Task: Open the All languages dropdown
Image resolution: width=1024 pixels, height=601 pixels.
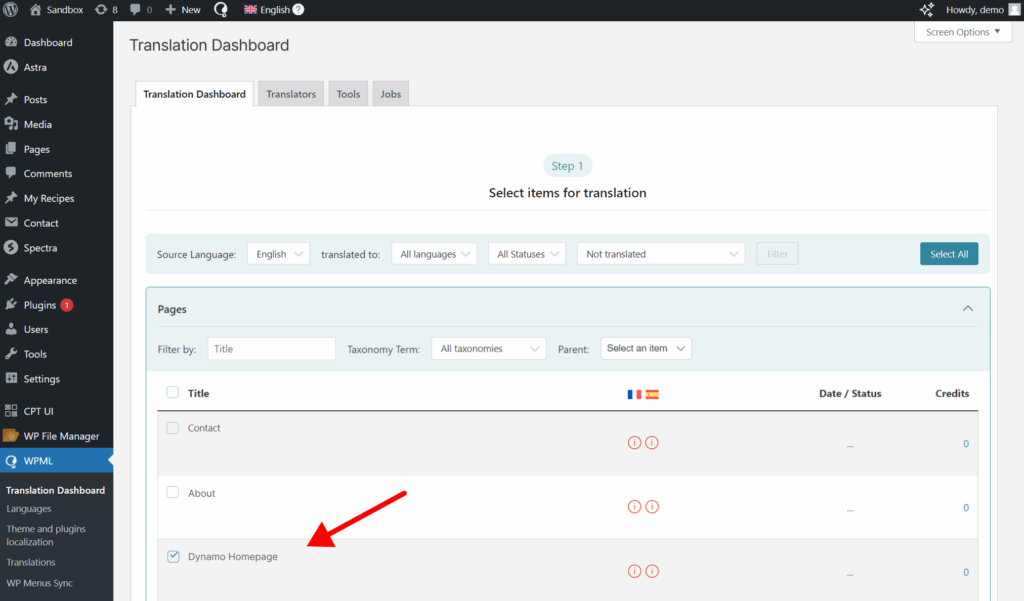Action: click(434, 253)
